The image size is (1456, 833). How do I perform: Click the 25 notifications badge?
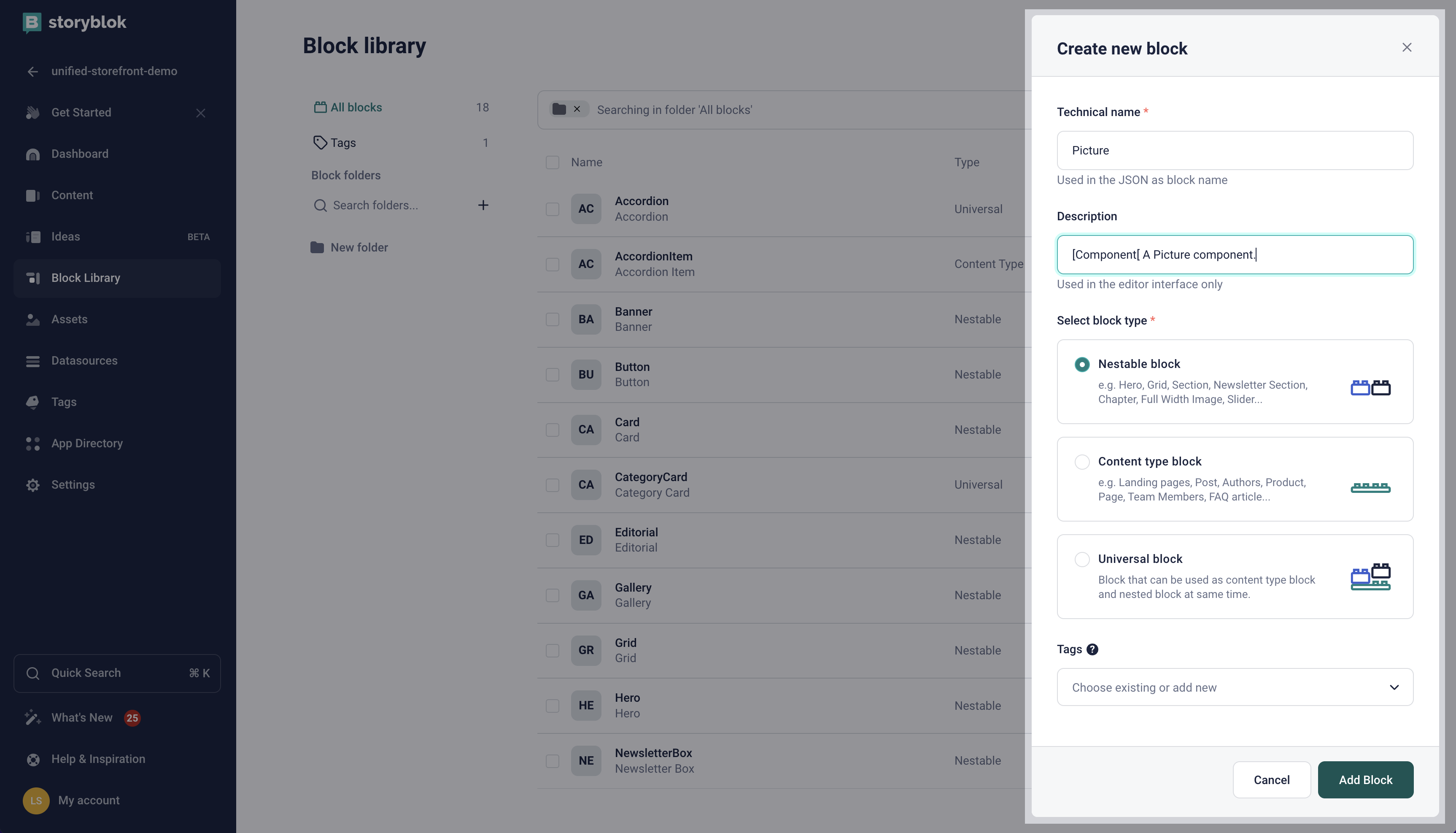point(132,718)
